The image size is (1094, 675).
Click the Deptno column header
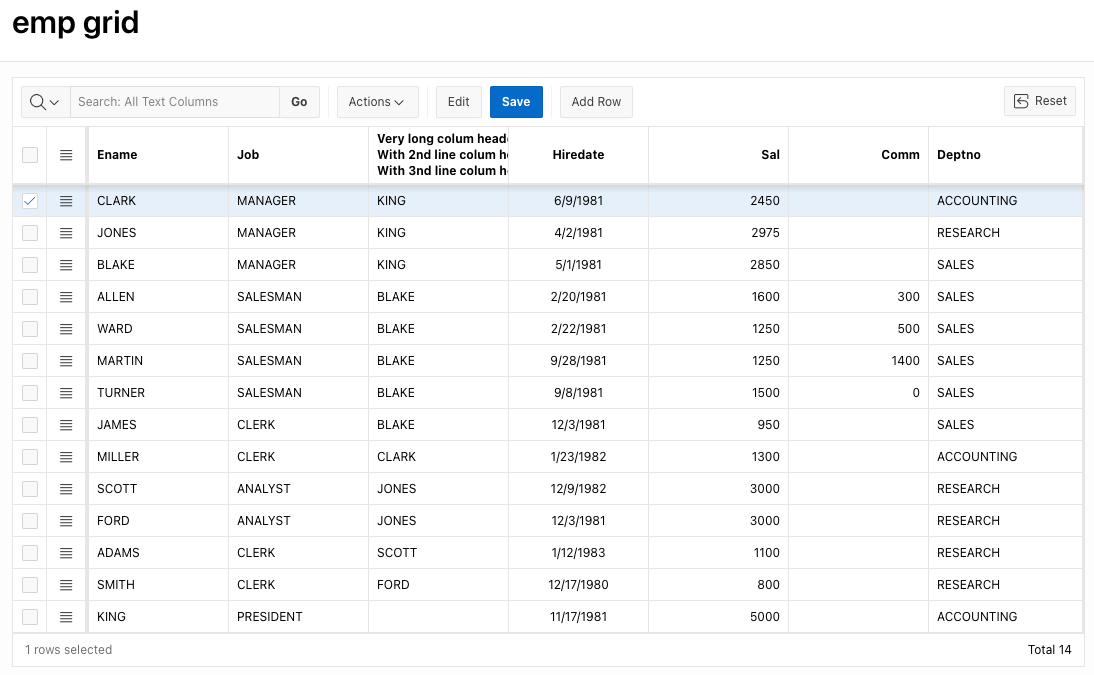click(x=958, y=155)
